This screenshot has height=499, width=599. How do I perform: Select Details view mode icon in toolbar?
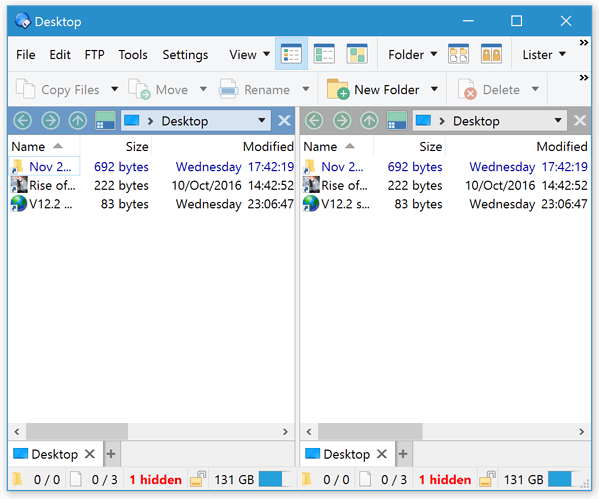[291, 54]
